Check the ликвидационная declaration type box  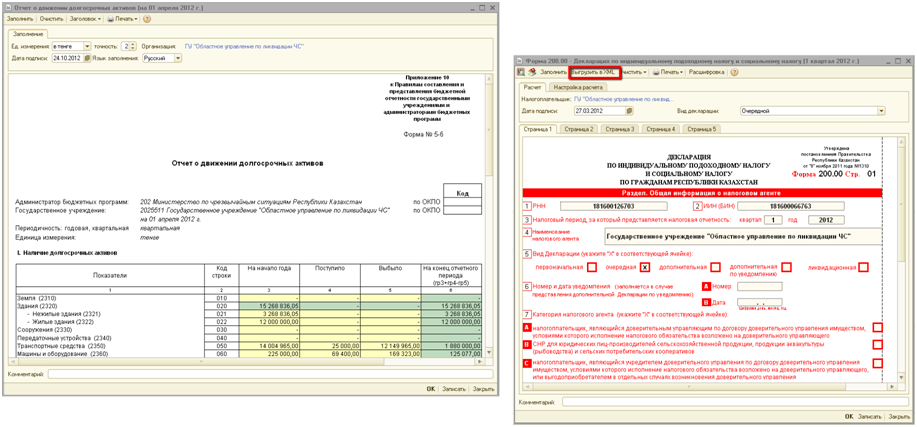point(863,267)
